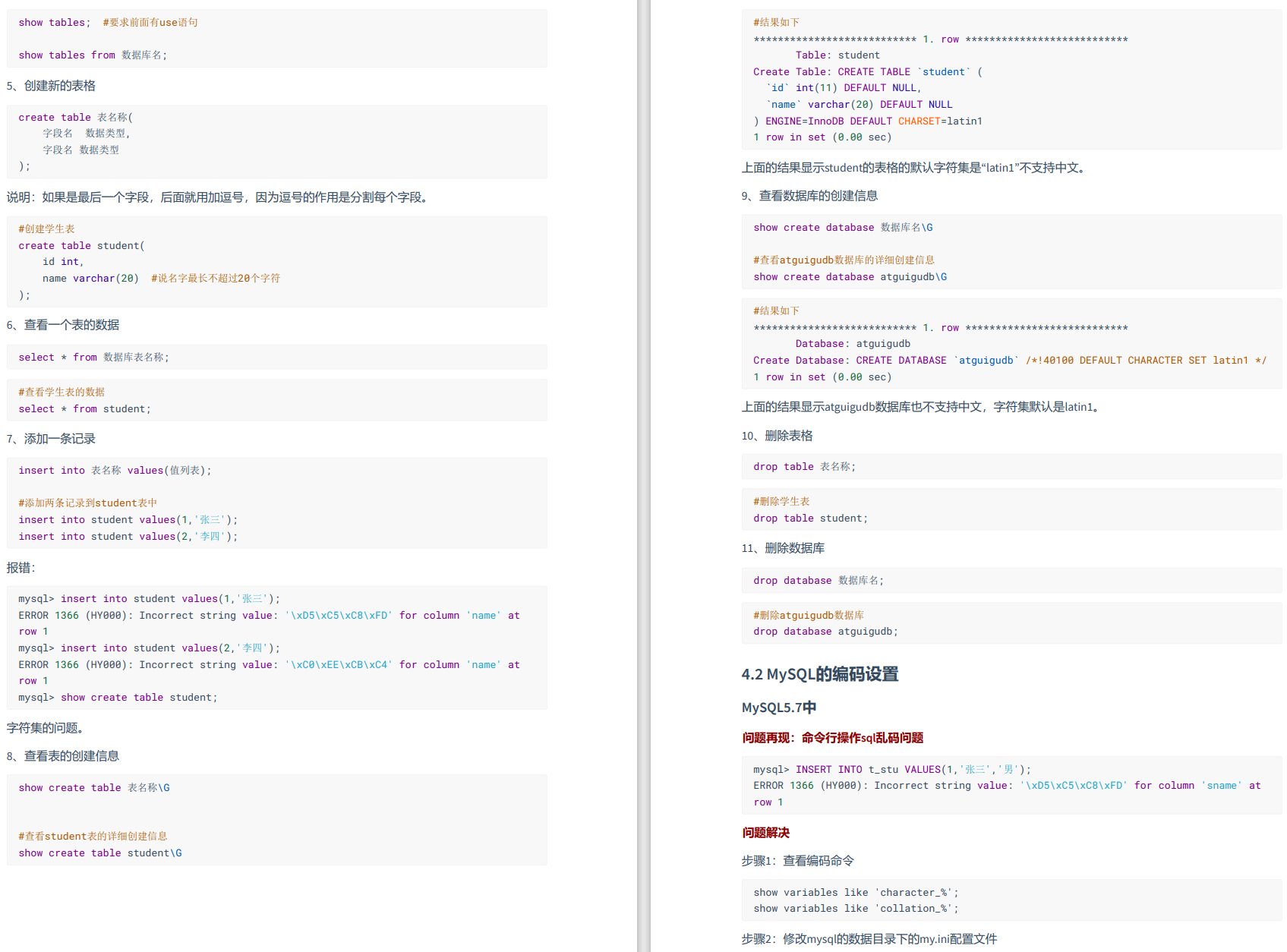Screen dimensions: 1287x952
Task: Click 'select * from 数据库表名称;' line
Action: tap(94, 358)
